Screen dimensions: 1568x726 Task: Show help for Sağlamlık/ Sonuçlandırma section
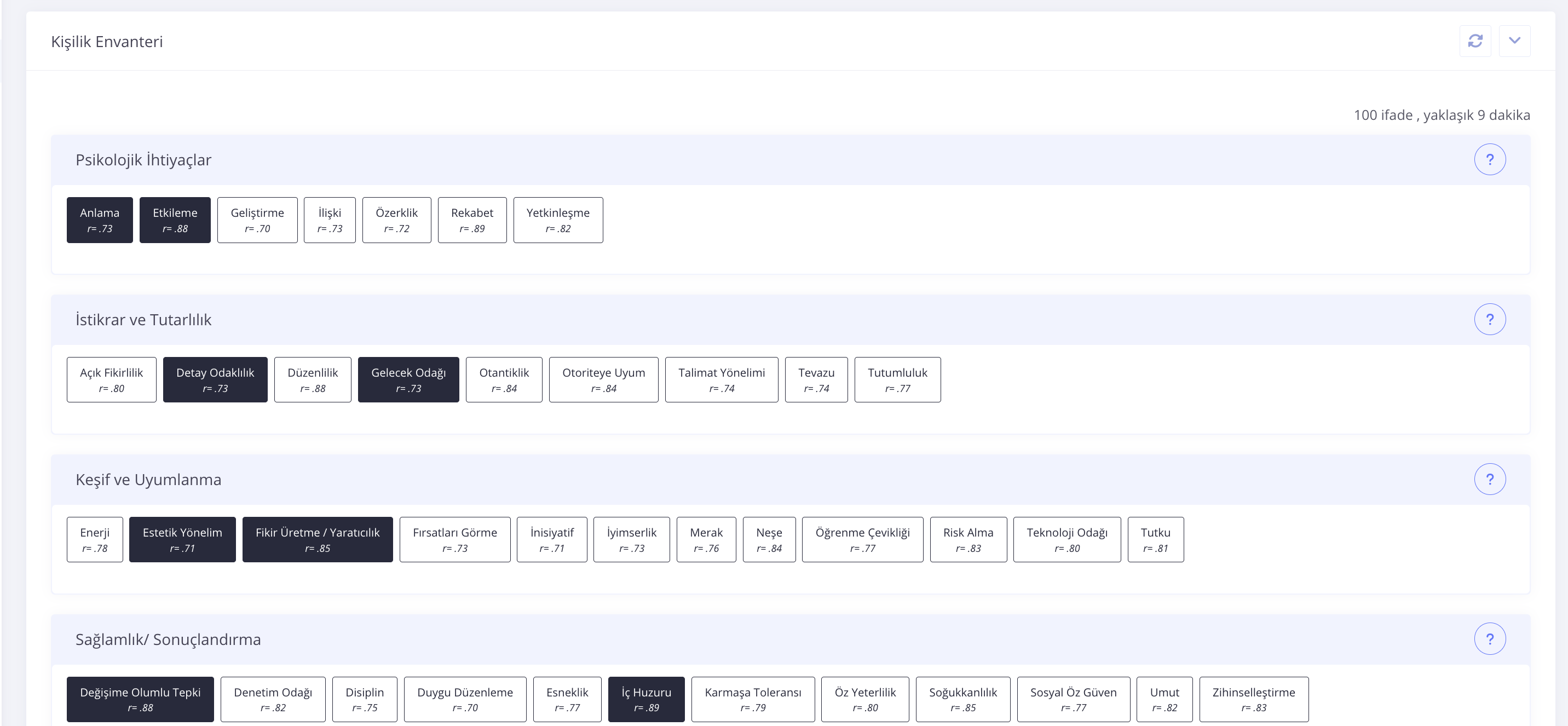pos(1490,639)
